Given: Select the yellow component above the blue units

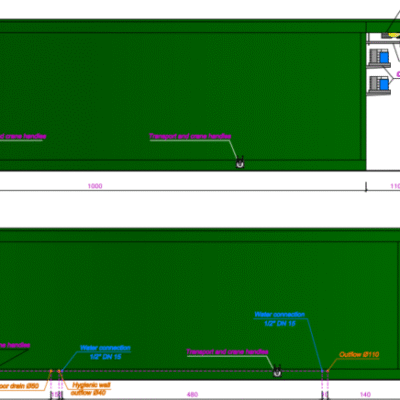Looking at the screenshot, I should [x=394, y=35].
